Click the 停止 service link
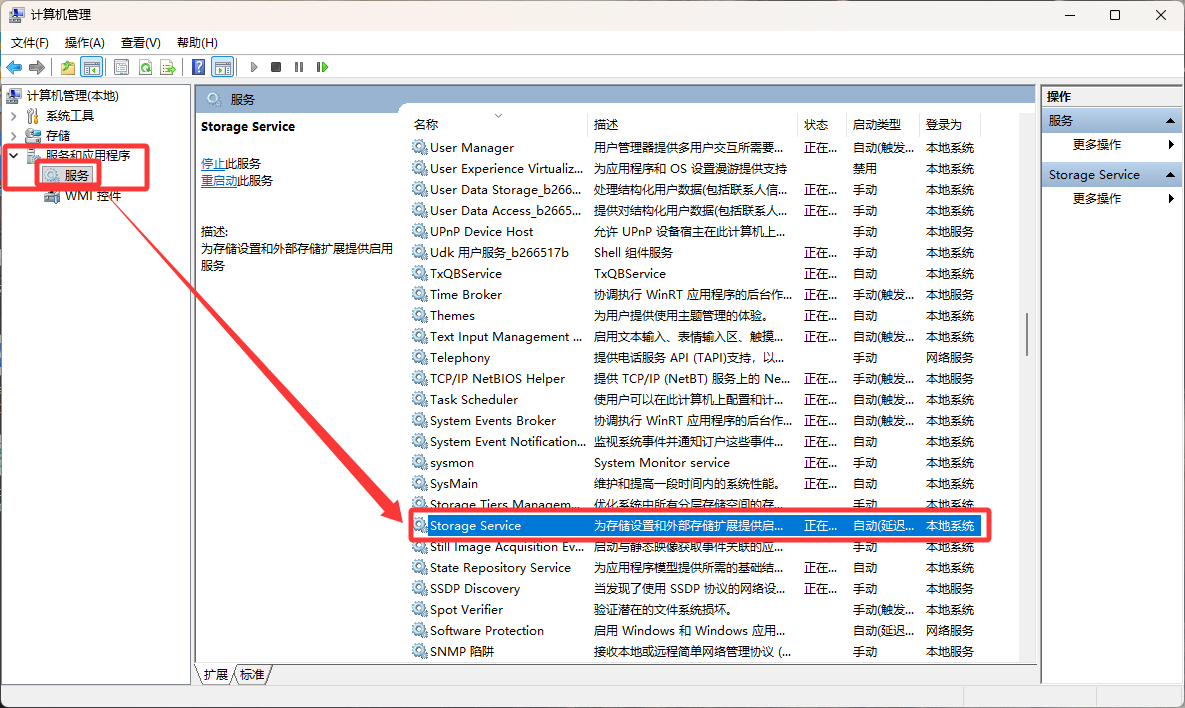1185x708 pixels. click(x=212, y=163)
